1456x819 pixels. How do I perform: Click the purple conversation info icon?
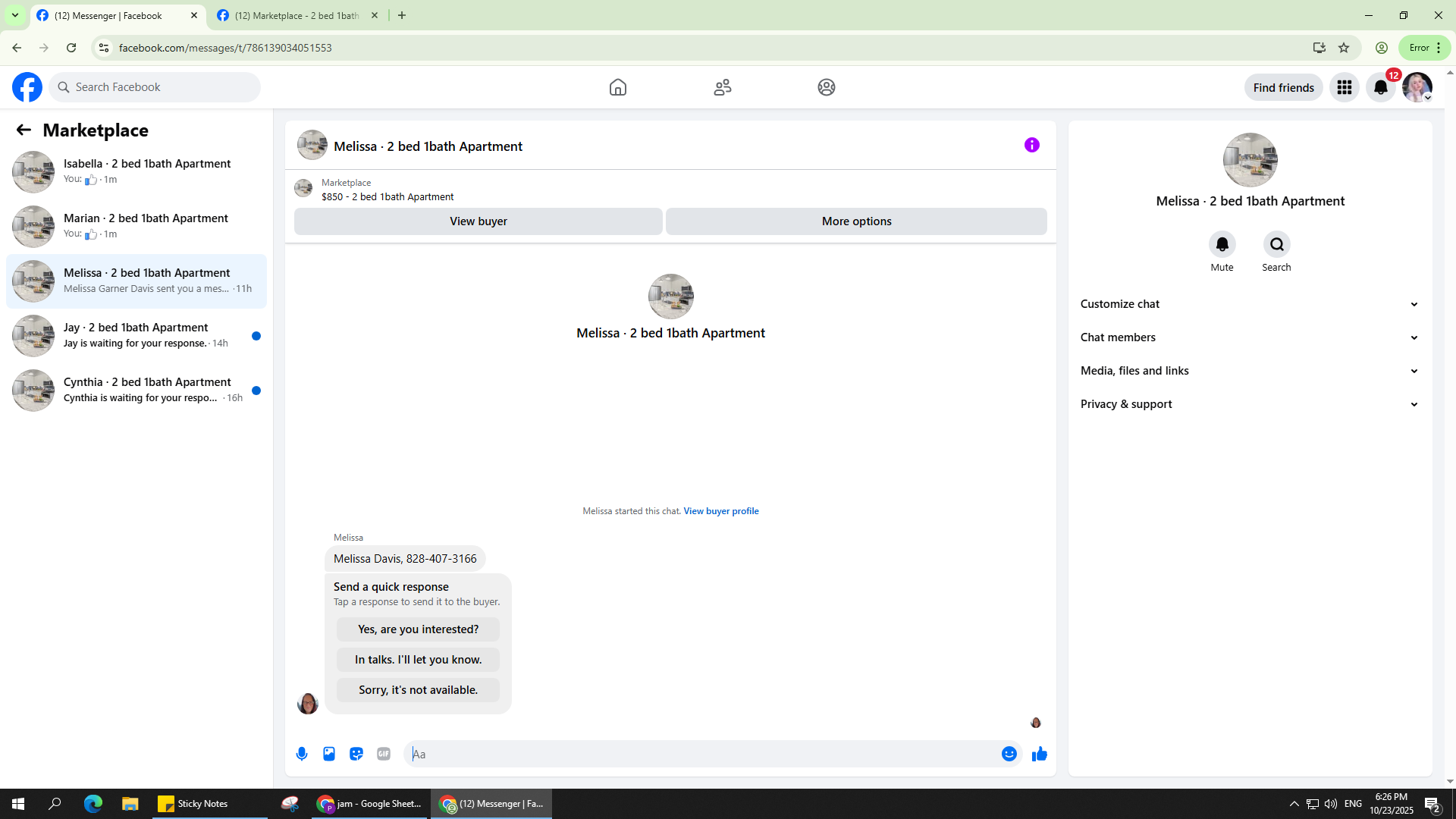coord(1031,145)
